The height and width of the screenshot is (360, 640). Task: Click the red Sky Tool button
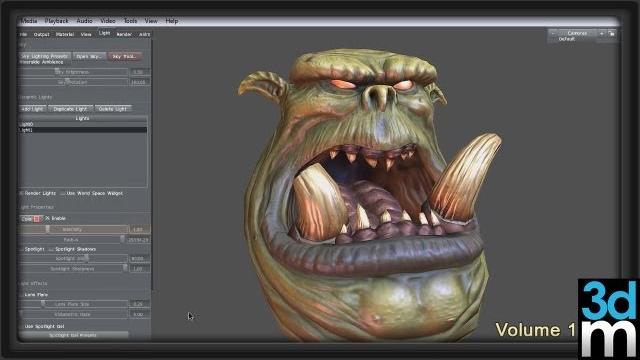(x=124, y=56)
